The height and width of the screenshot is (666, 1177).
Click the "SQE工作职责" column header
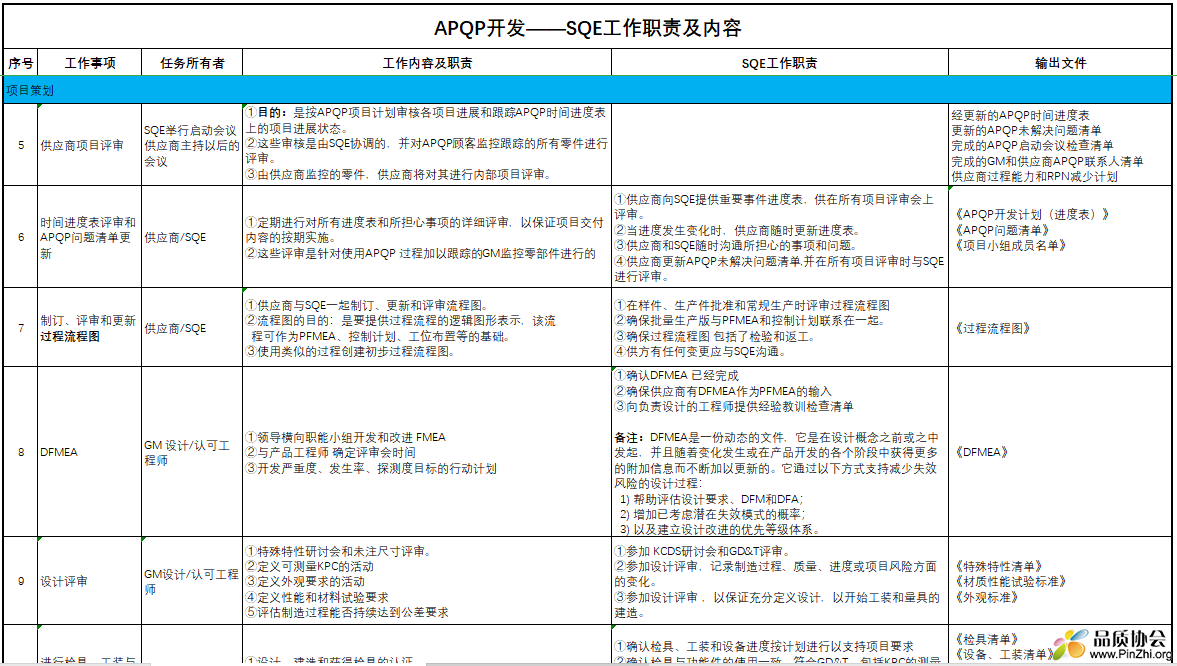[x=780, y=63]
